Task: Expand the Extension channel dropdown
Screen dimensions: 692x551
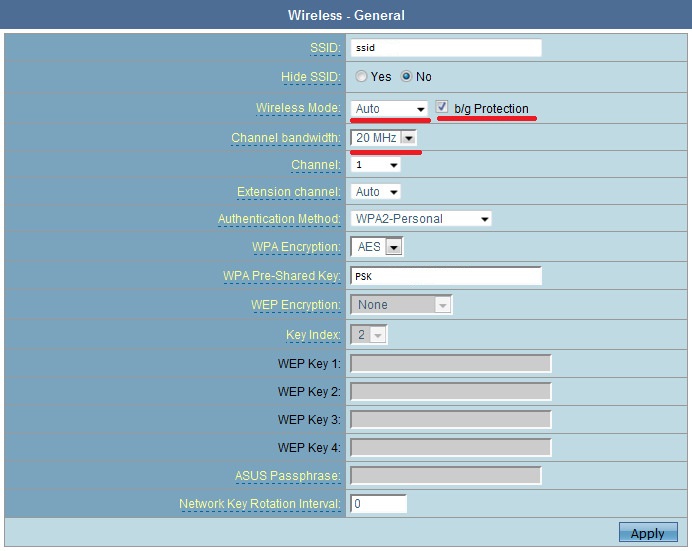Action: tap(376, 191)
